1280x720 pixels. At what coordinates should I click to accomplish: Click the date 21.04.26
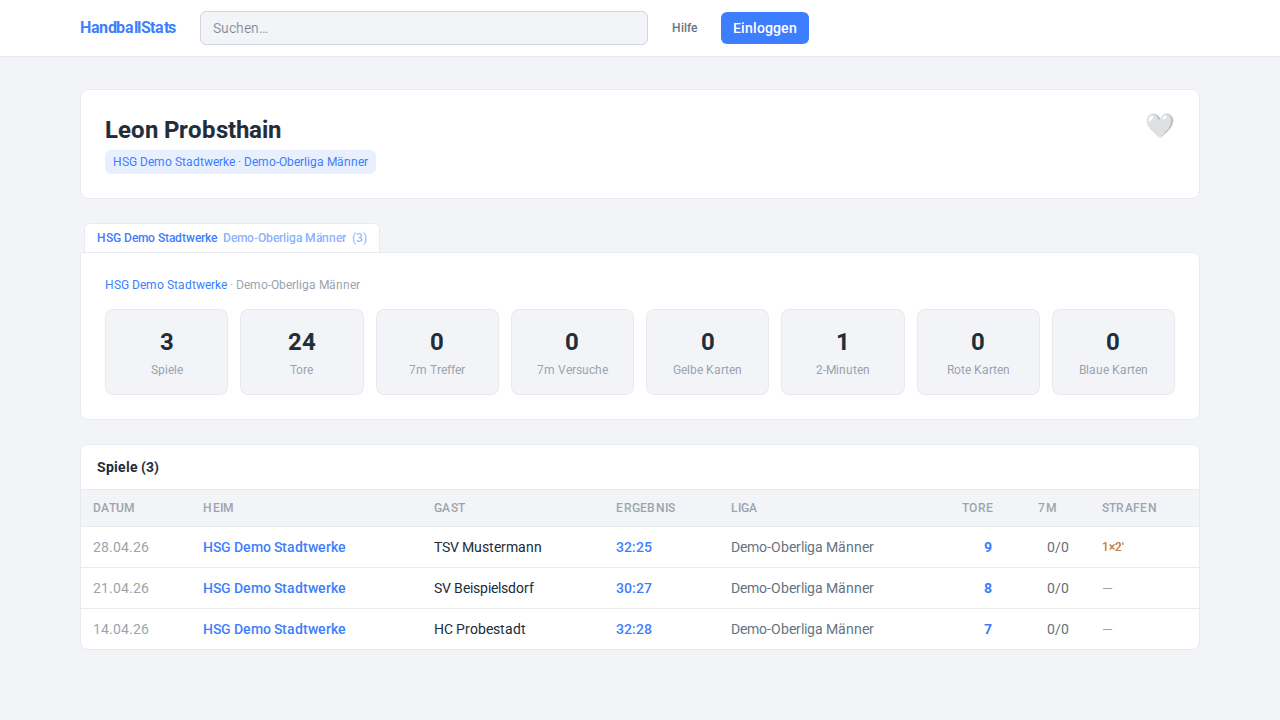click(121, 588)
